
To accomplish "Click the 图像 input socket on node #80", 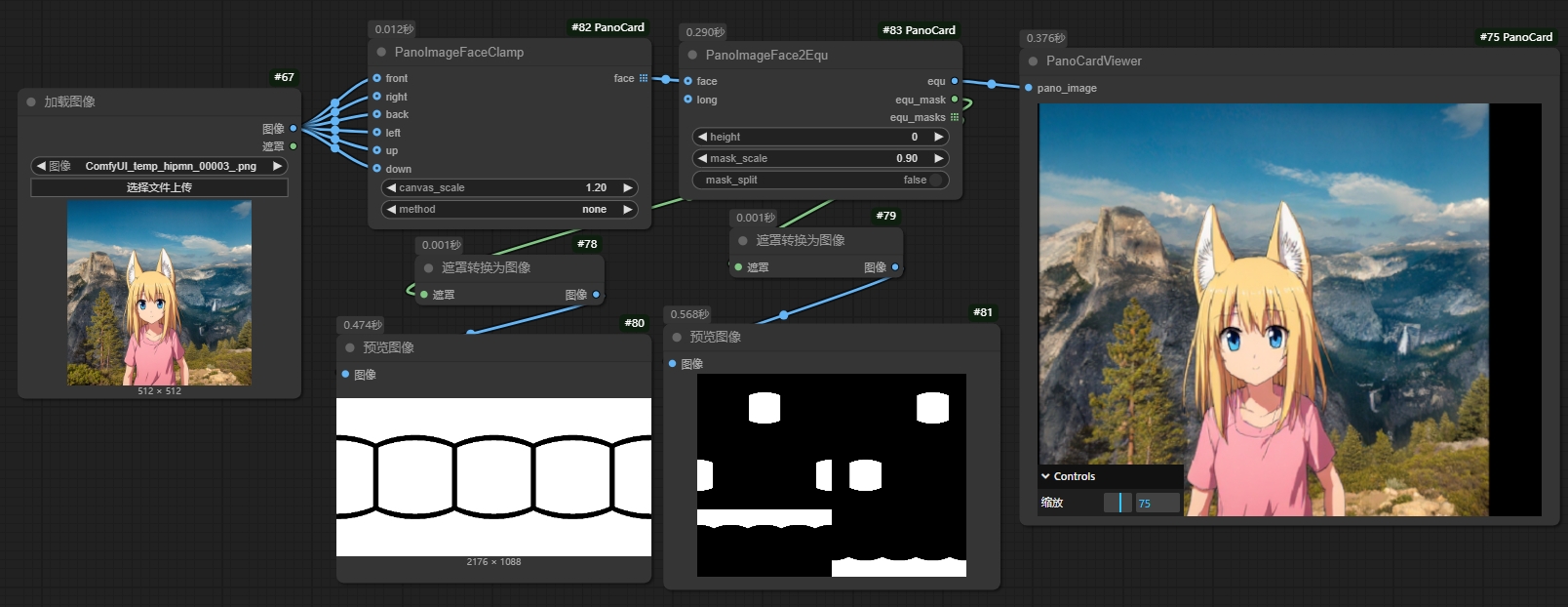I will point(345,374).
